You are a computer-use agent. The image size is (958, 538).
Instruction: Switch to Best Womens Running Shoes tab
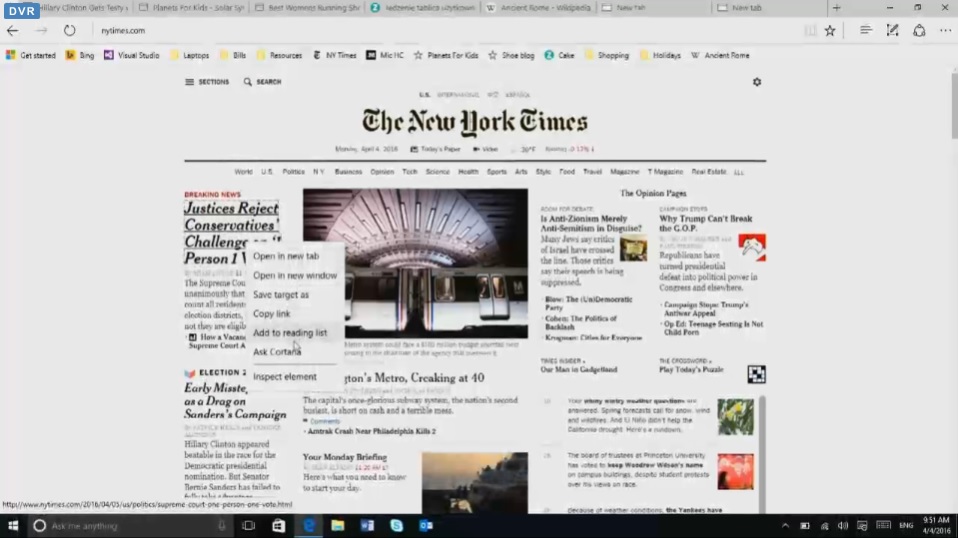tap(307, 7)
